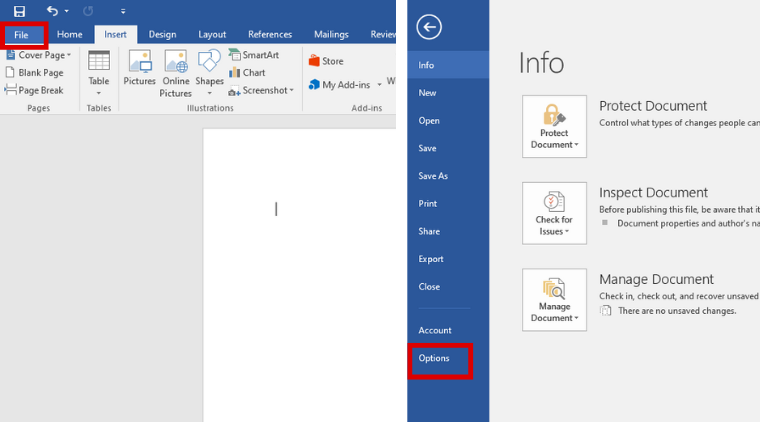The width and height of the screenshot is (760, 422).
Task: Open the References tab
Action: 270,34
